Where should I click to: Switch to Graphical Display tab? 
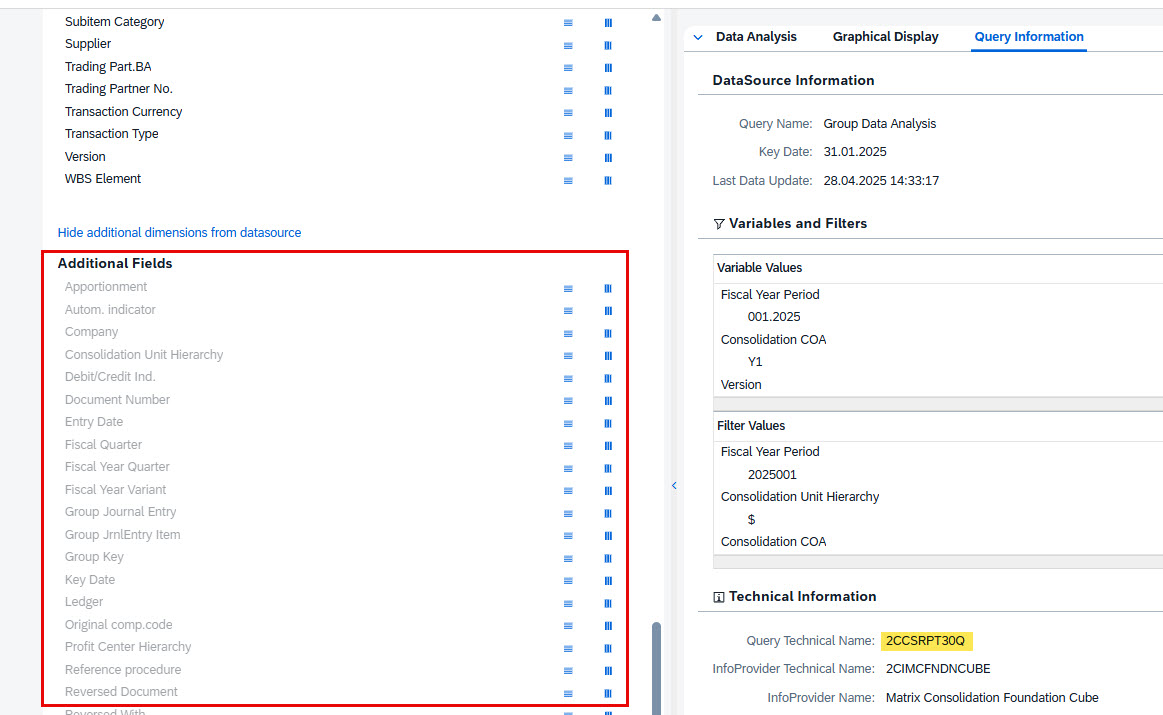[x=886, y=36]
